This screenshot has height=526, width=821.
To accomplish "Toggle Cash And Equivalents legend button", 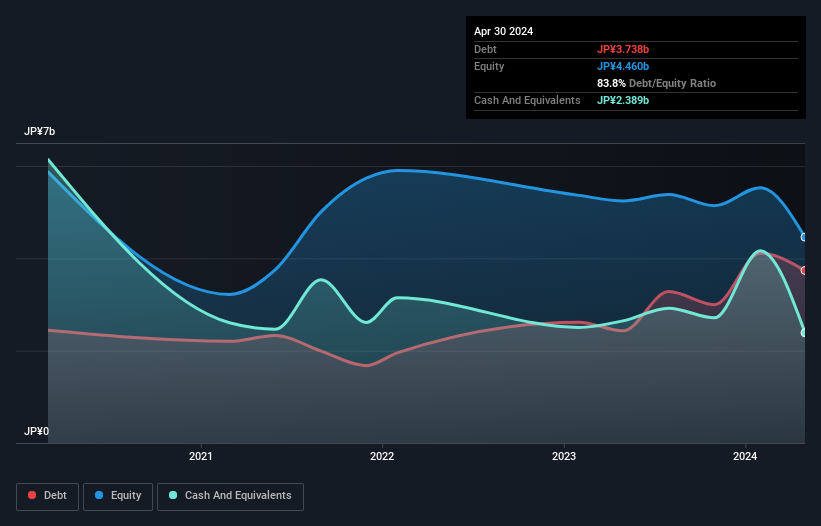I will coord(230,496).
